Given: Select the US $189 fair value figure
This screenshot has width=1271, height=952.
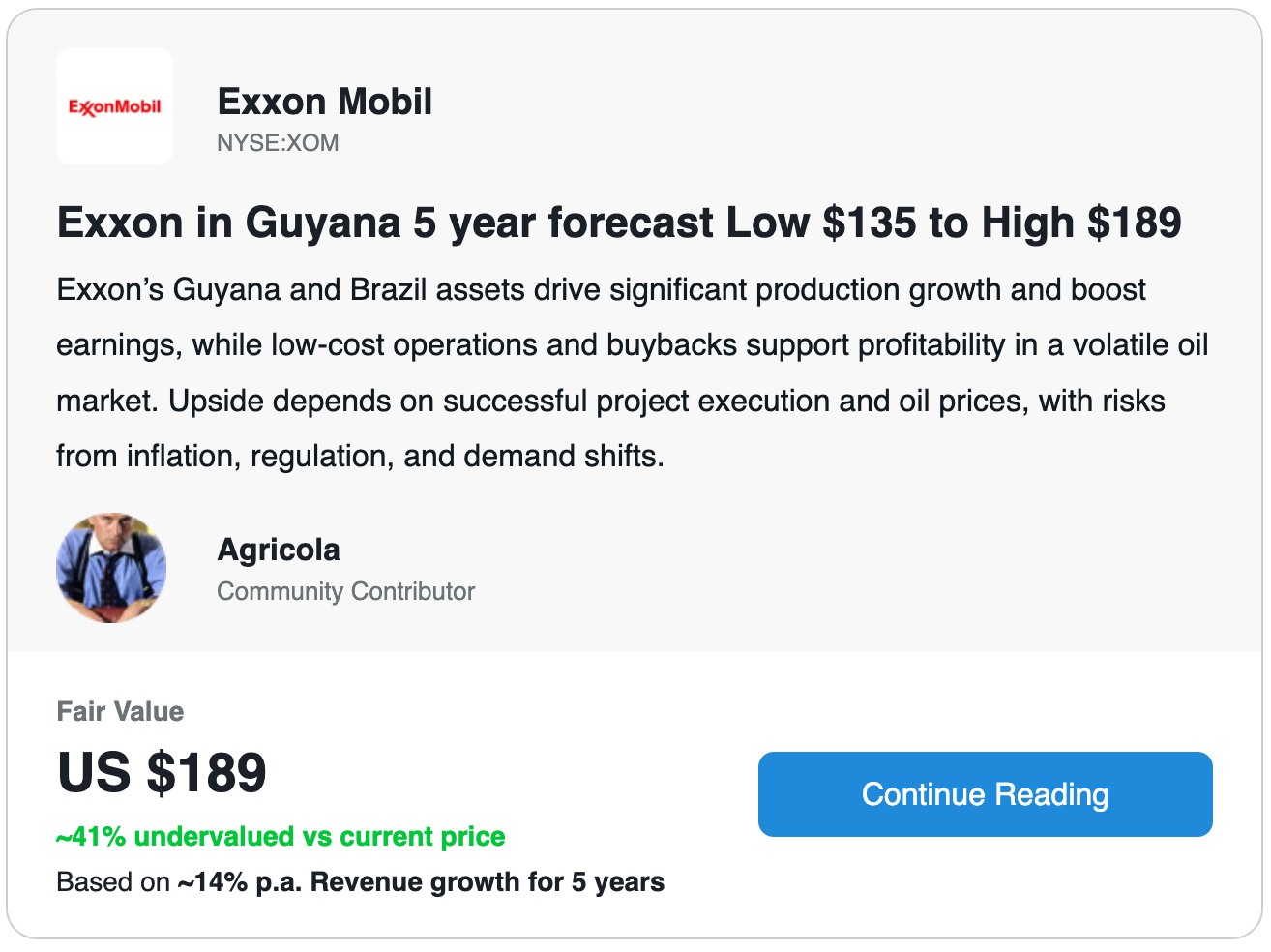Looking at the screenshot, I should tap(162, 772).
